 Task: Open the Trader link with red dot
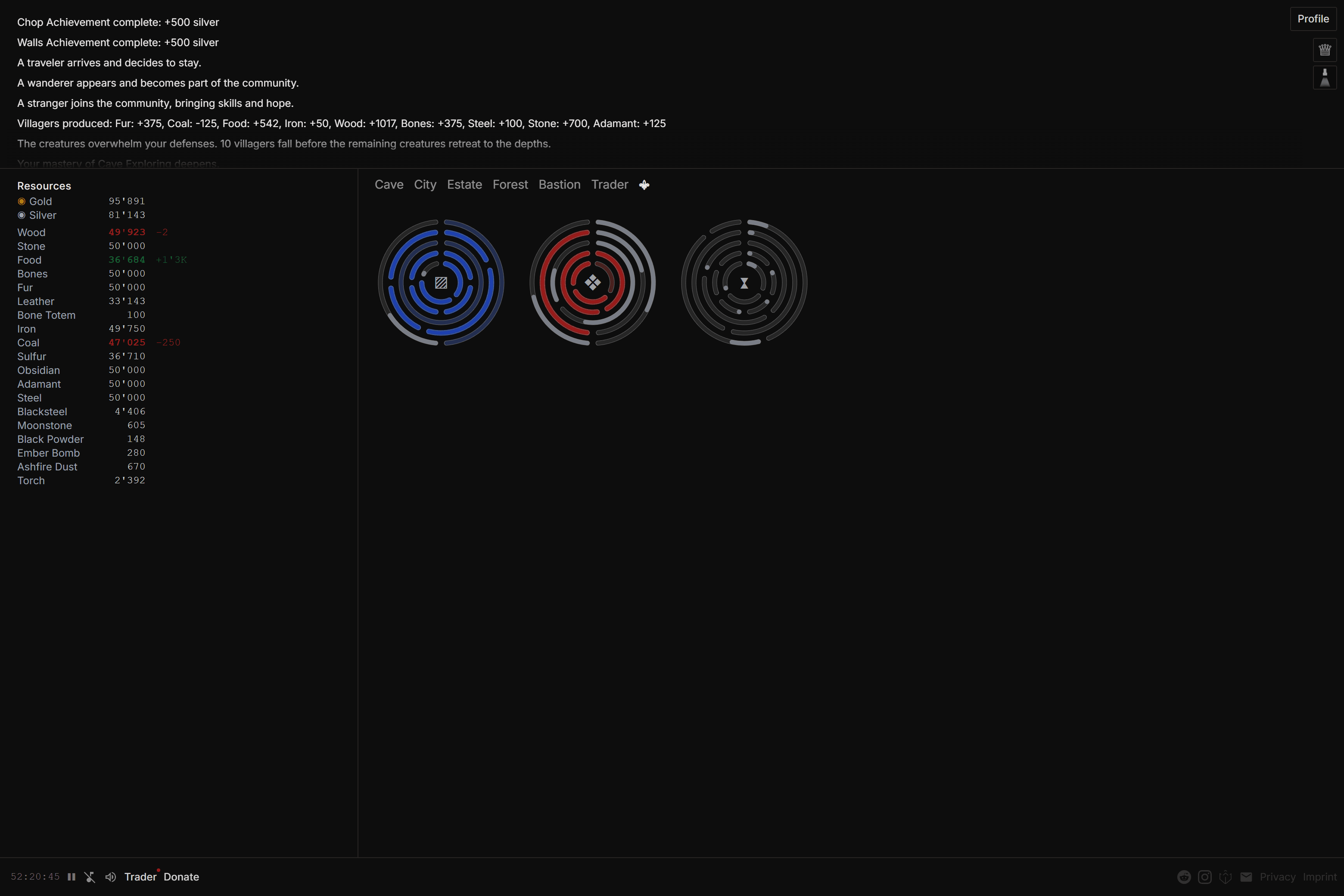140,877
